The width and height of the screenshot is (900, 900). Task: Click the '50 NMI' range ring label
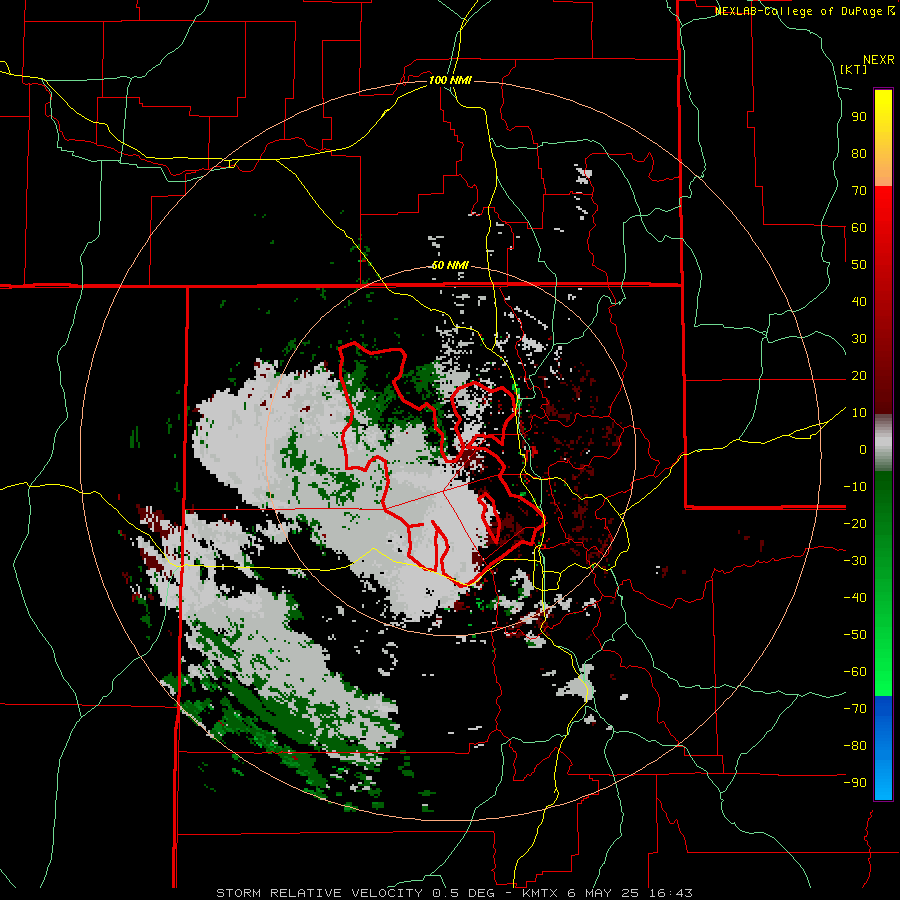[450, 265]
